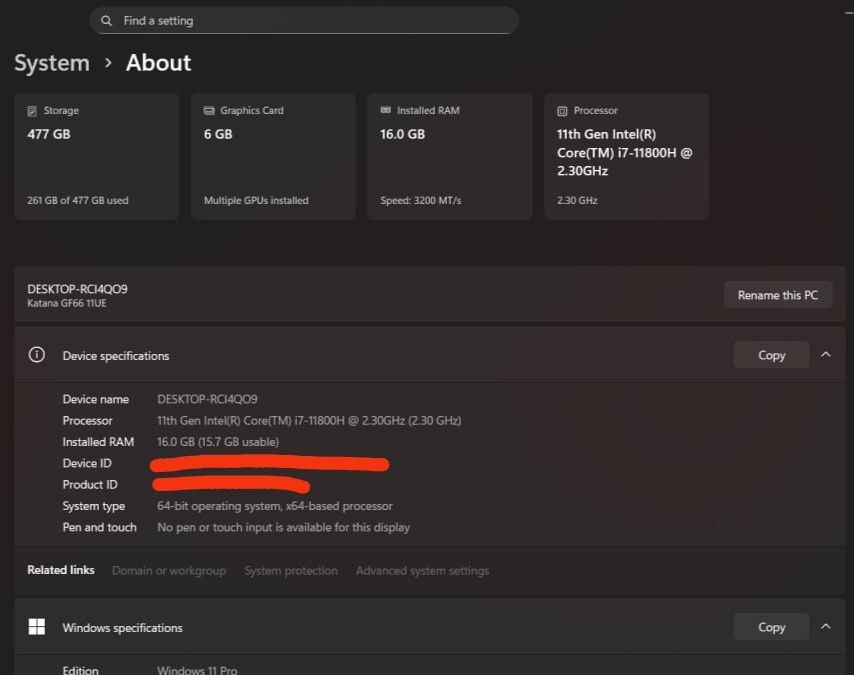The image size is (854, 675).
Task: Copy the Windows specifications
Action: [x=771, y=627]
